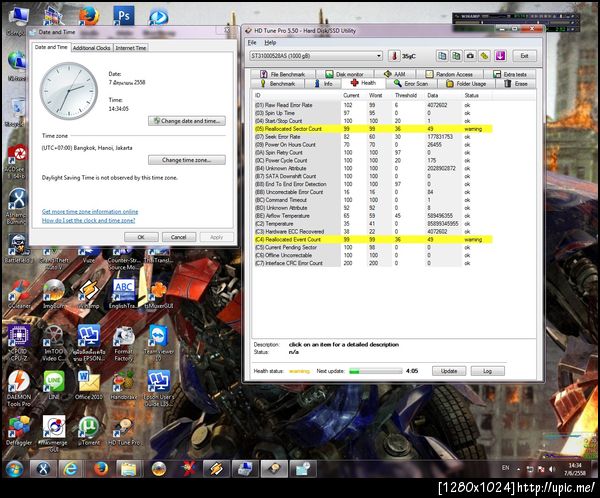Open the tsMuxerGUI desktop icon

point(158,295)
